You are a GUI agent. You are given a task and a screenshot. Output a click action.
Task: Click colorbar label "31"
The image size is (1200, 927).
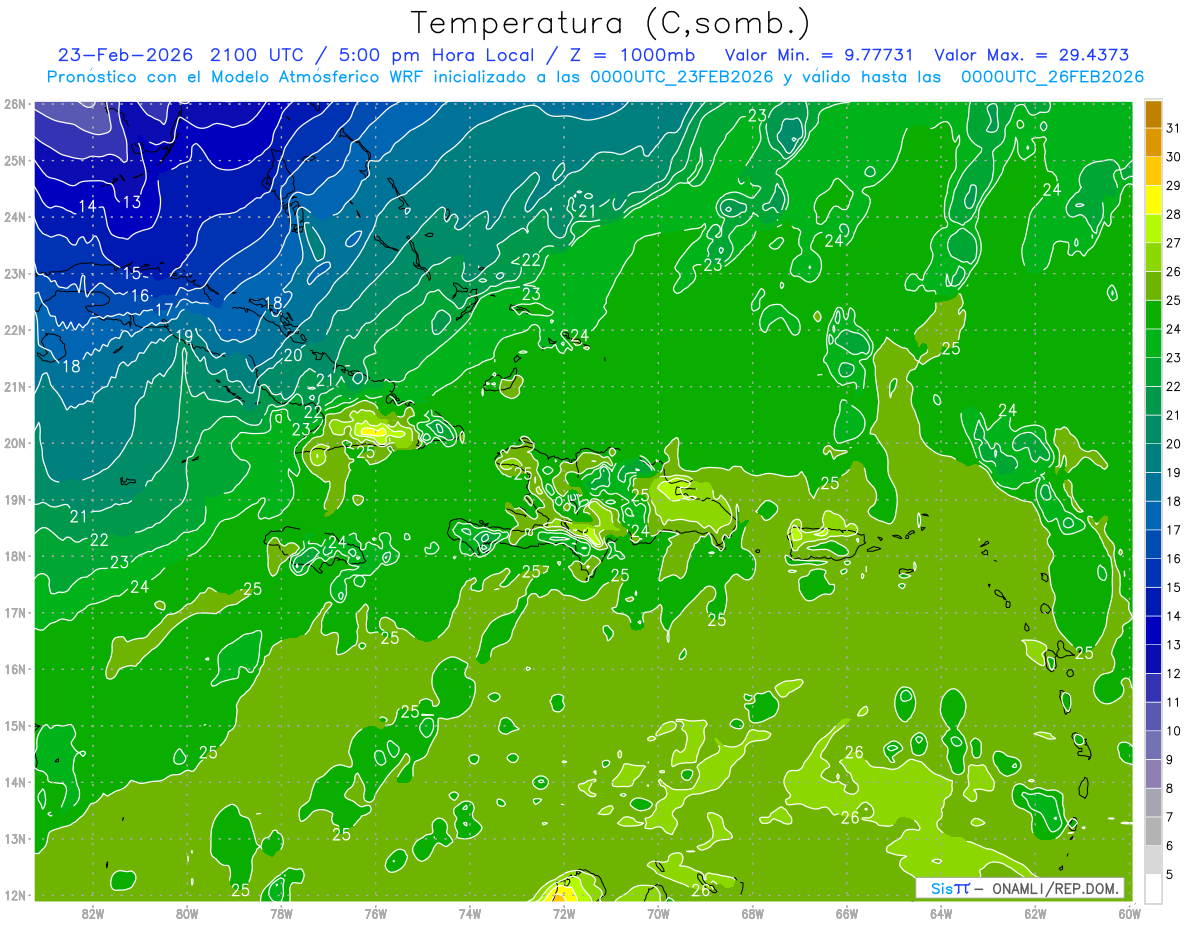coord(1173,130)
